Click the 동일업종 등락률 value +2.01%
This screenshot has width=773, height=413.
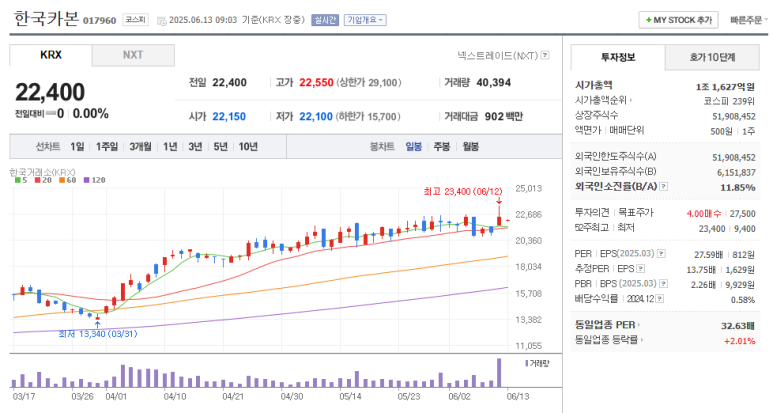click(739, 341)
